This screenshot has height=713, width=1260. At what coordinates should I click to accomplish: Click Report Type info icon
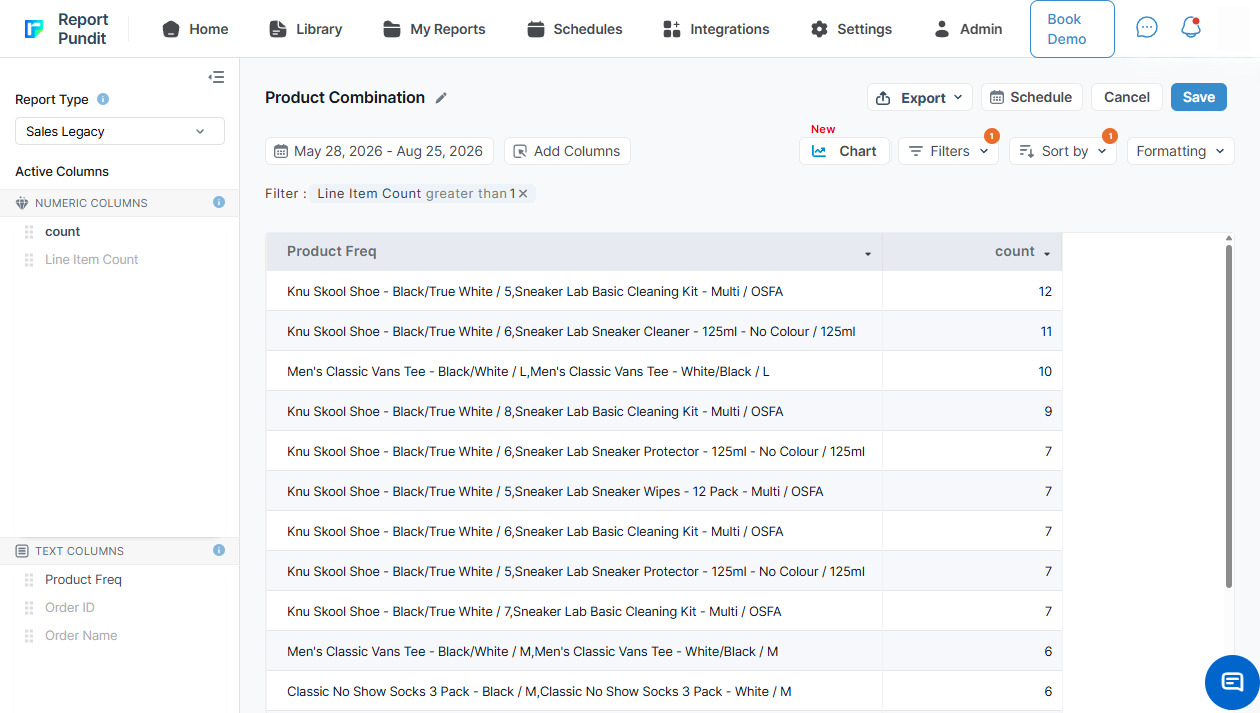click(x=103, y=99)
